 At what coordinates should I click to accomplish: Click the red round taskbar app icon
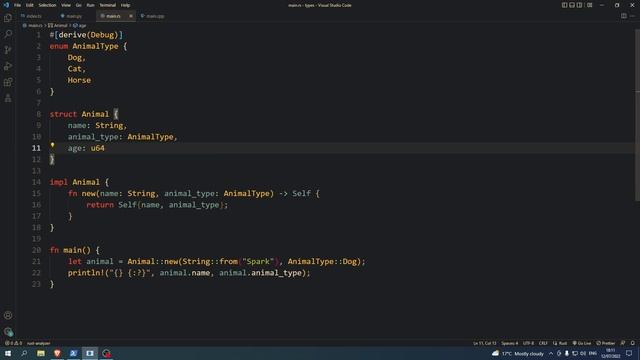tap(107, 353)
